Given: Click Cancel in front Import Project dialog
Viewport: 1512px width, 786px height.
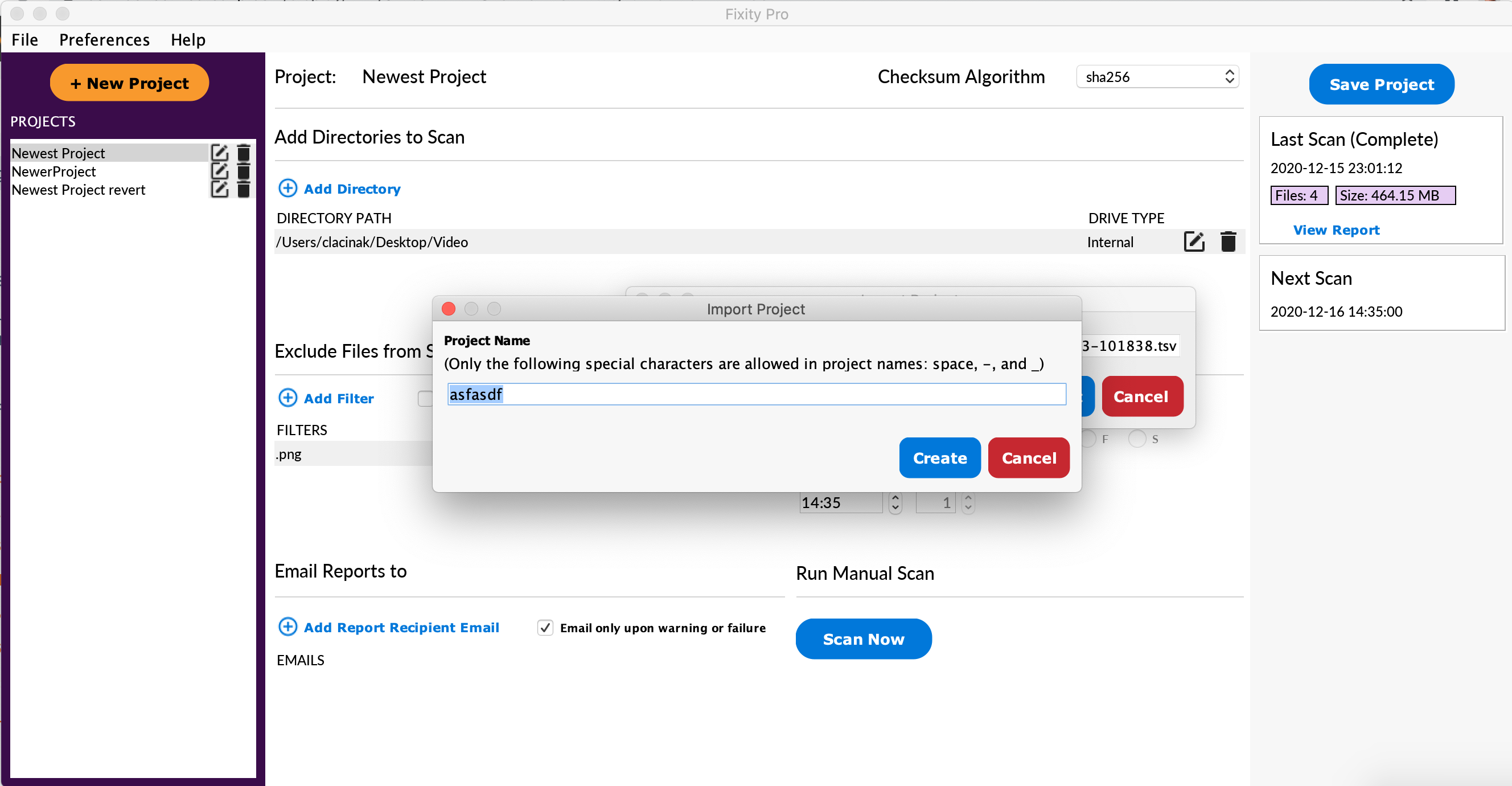Looking at the screenshot, I should (x=1028, y=457).
